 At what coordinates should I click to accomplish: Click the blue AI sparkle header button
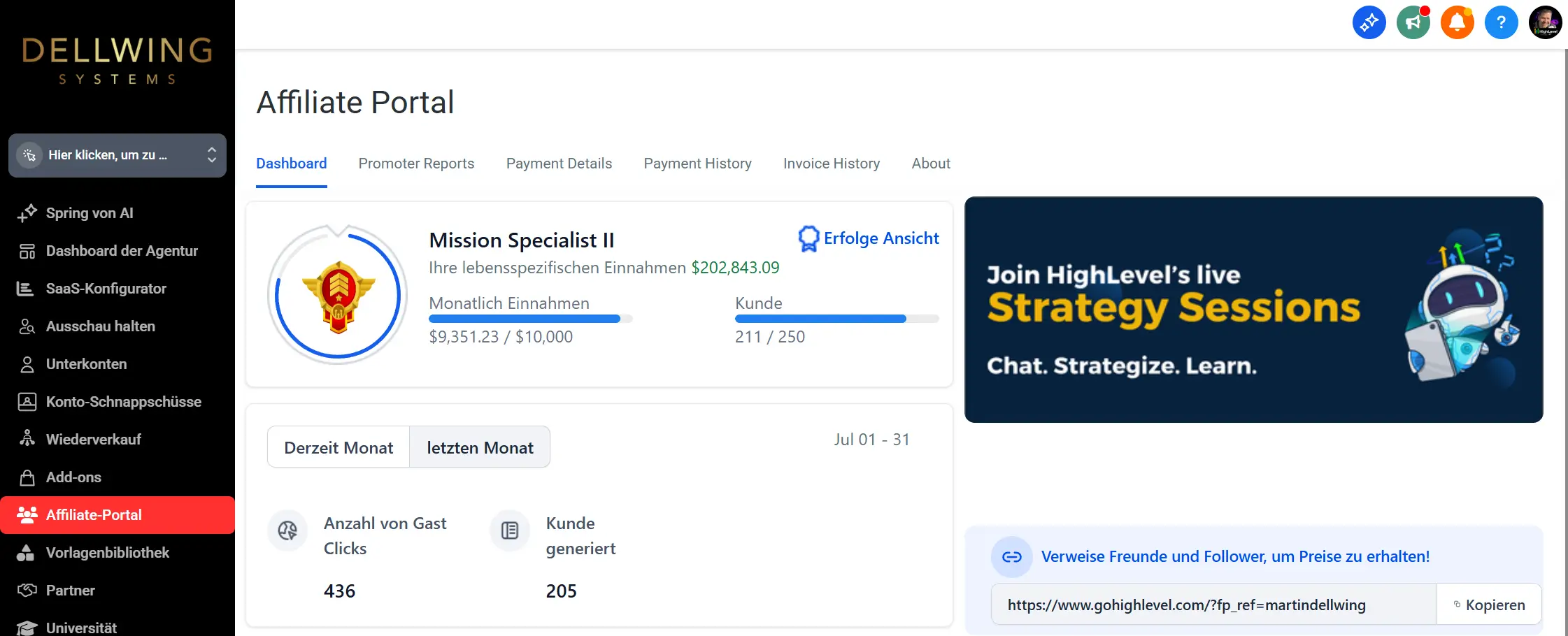point(1369,22)
